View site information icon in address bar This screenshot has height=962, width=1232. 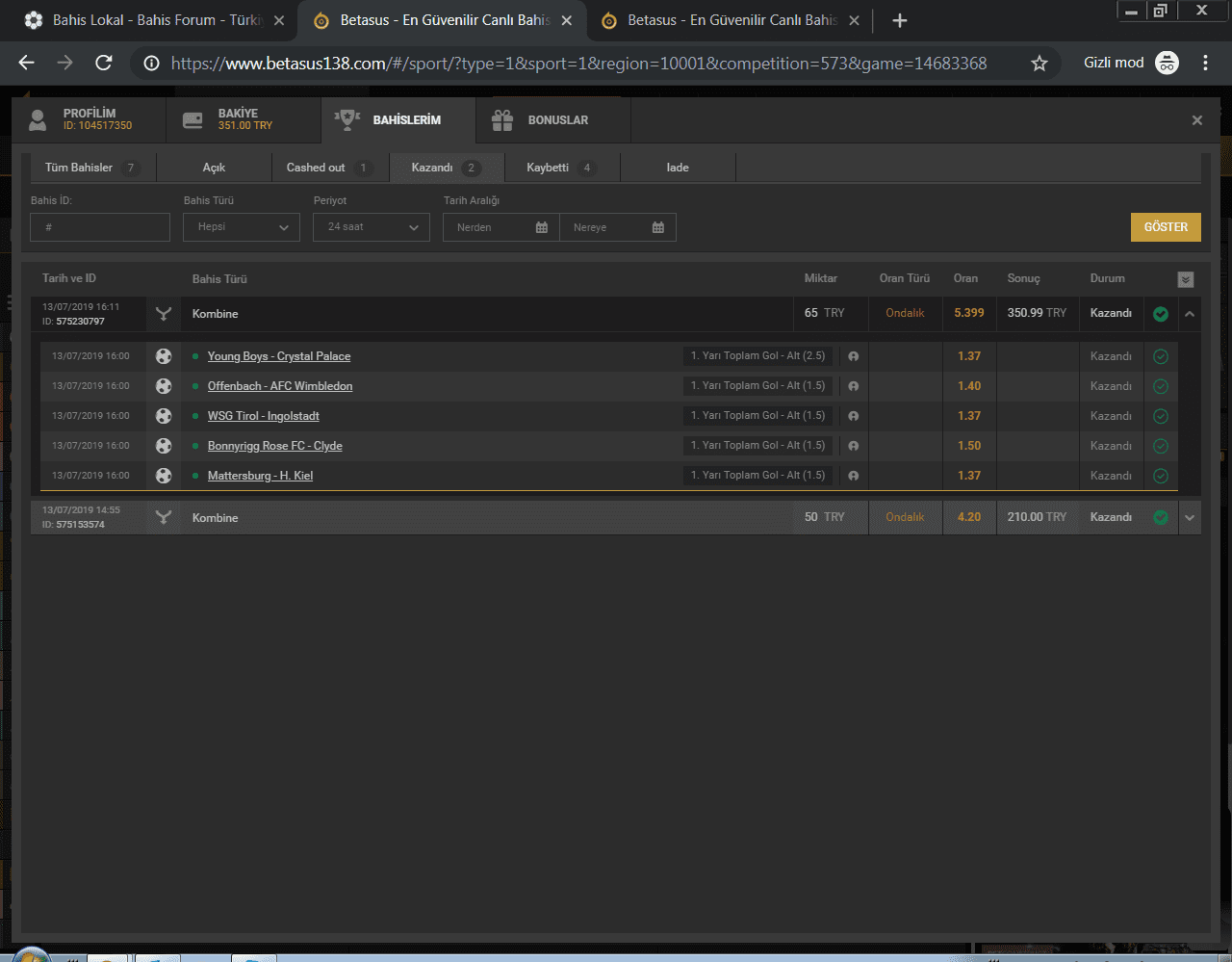tap(151, 64)
